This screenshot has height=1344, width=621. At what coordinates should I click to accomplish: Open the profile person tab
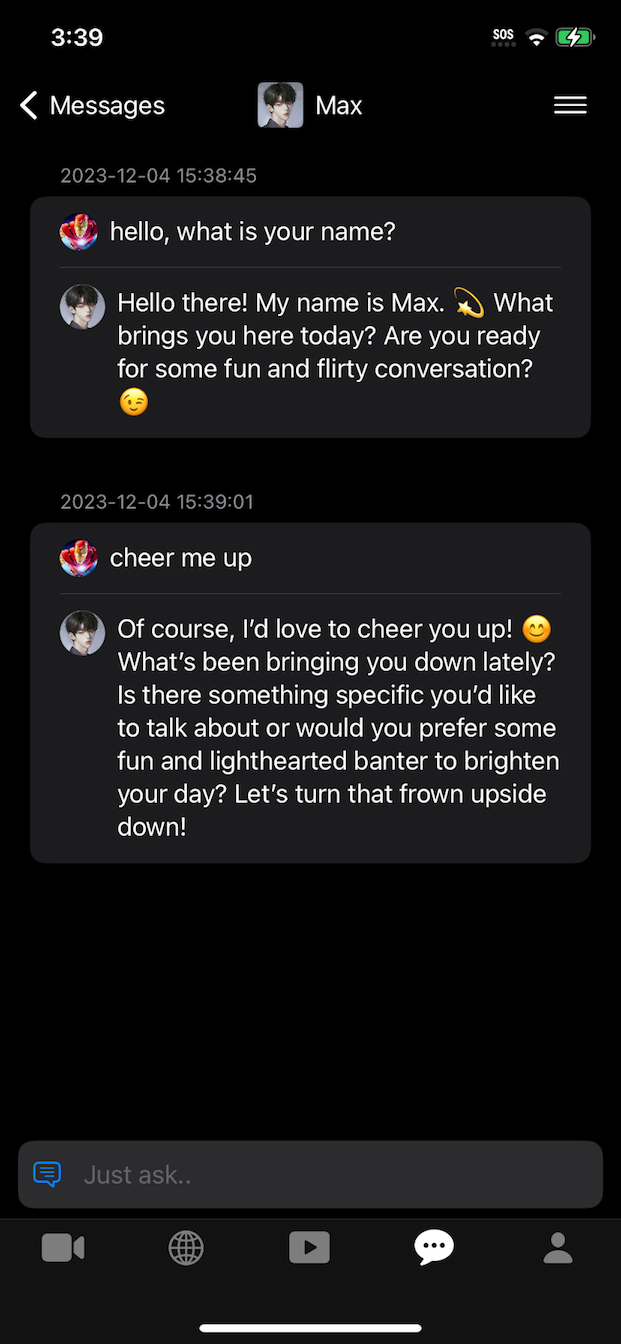tap(557, 1247)
